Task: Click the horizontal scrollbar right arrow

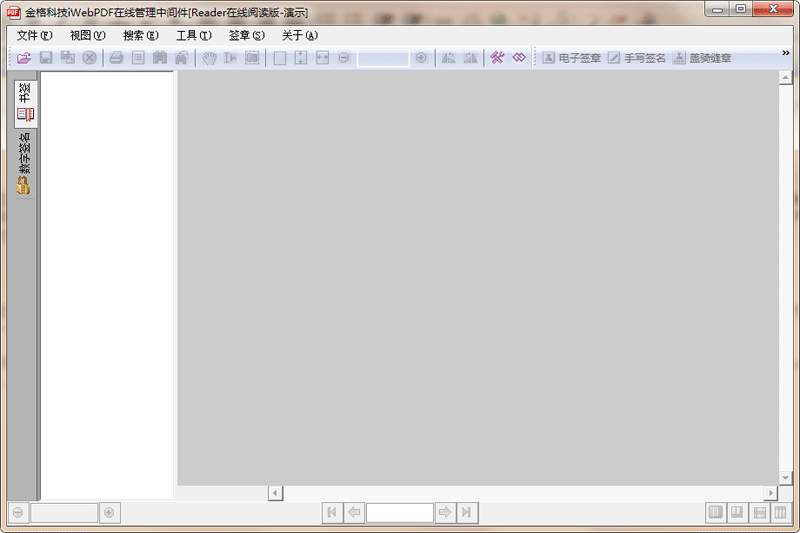Action: [x=770, y=493]
